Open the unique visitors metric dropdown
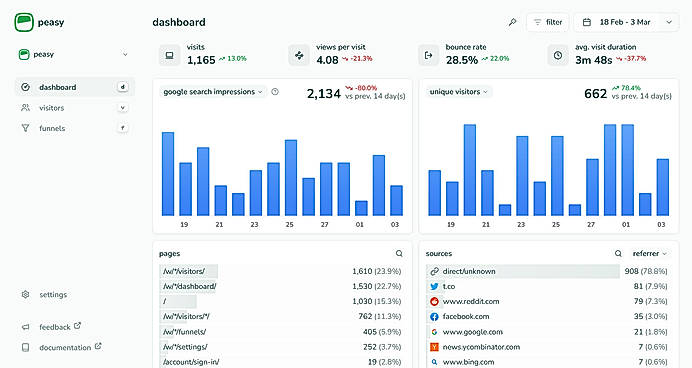 coord(459,92)
